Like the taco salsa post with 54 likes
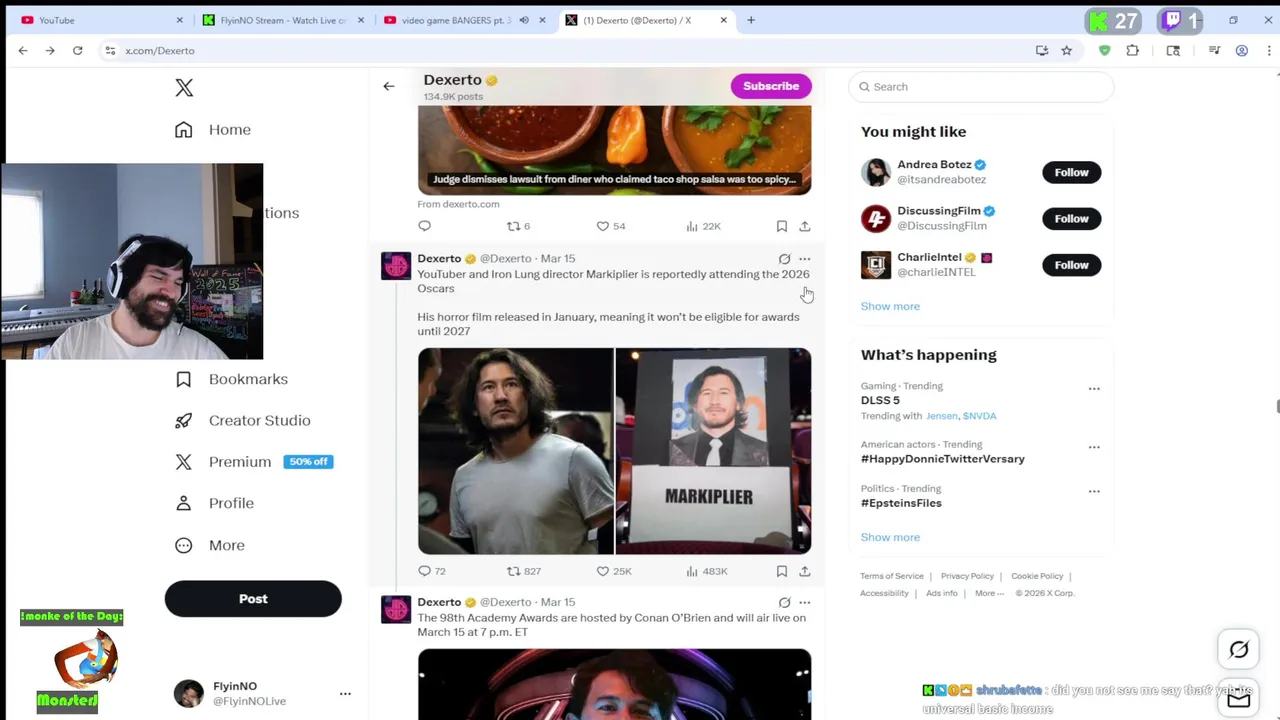 coord(610,226)
